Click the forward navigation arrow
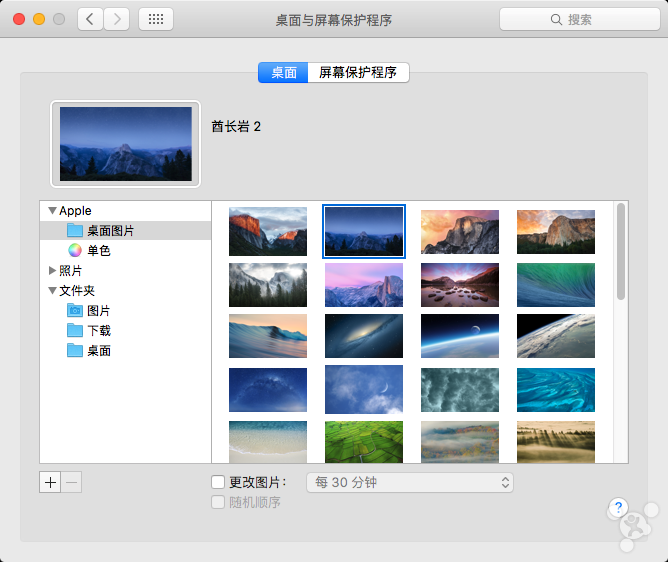This screenshot has width=668, height=562. 117,19
